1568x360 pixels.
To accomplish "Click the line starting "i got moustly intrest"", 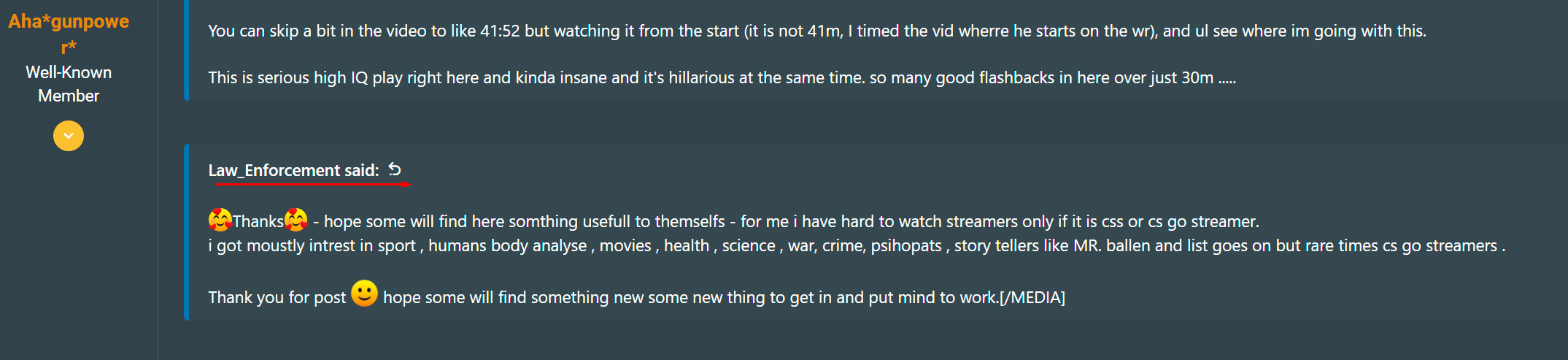I will pos(438,245).
